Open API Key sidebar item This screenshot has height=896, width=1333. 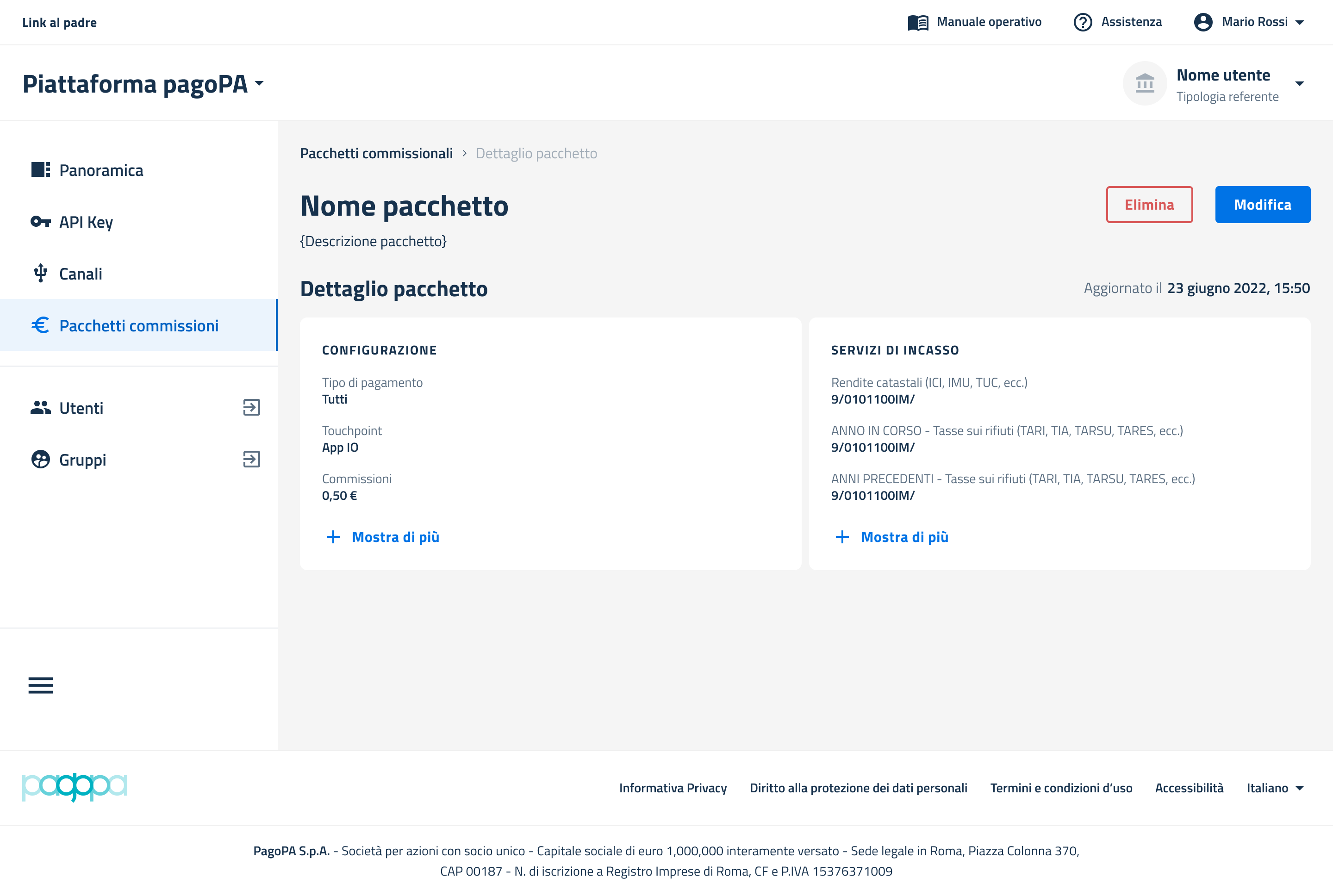coord(86,222)
